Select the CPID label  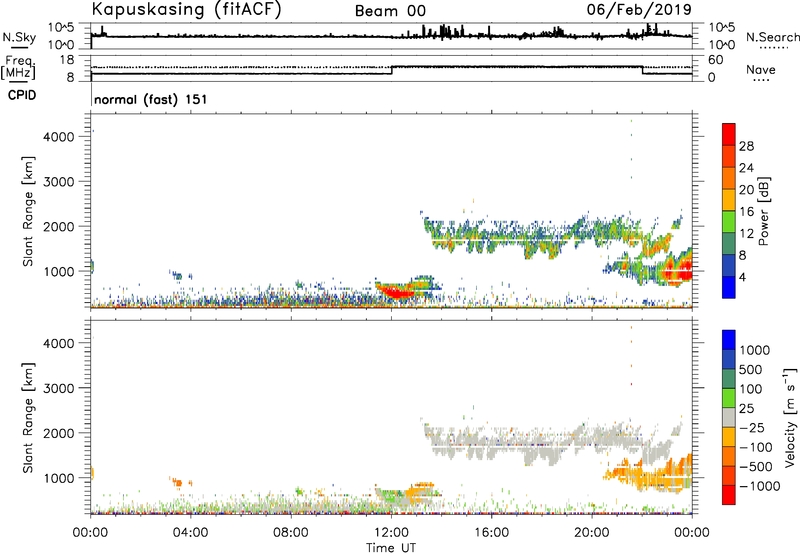pos(22,95)
